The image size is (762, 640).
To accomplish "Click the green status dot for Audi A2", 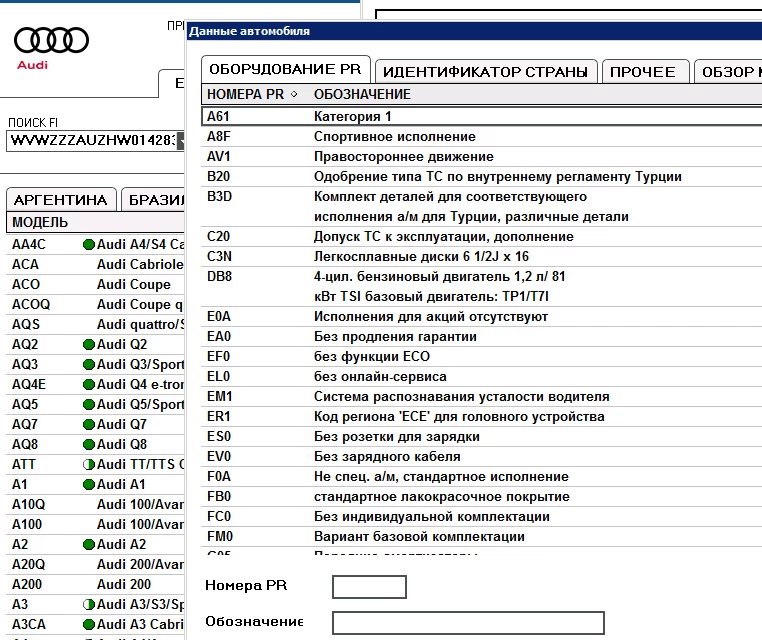I will pos(88,544).
